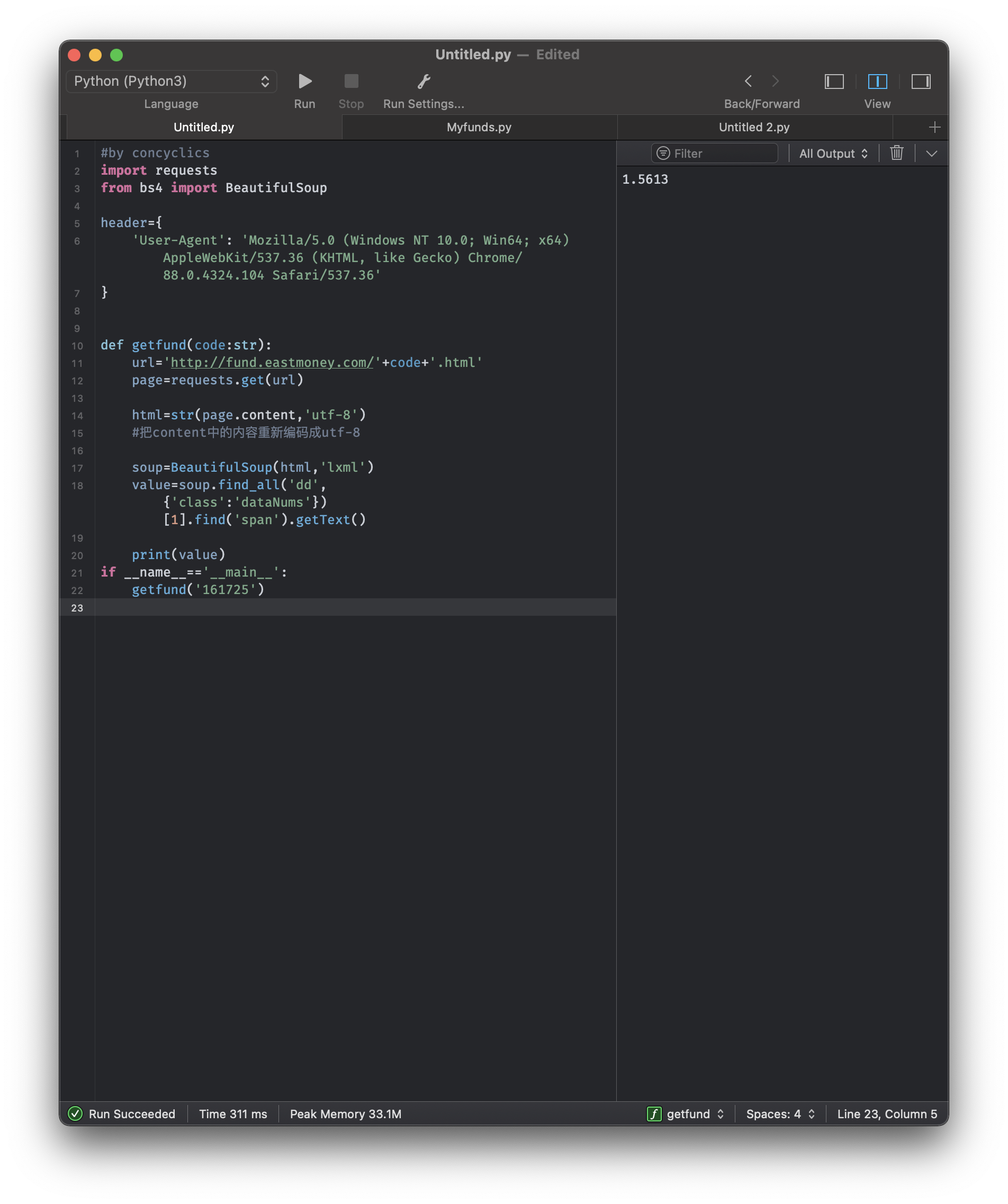Click the getfund function symbol icon

[654, 1113]
